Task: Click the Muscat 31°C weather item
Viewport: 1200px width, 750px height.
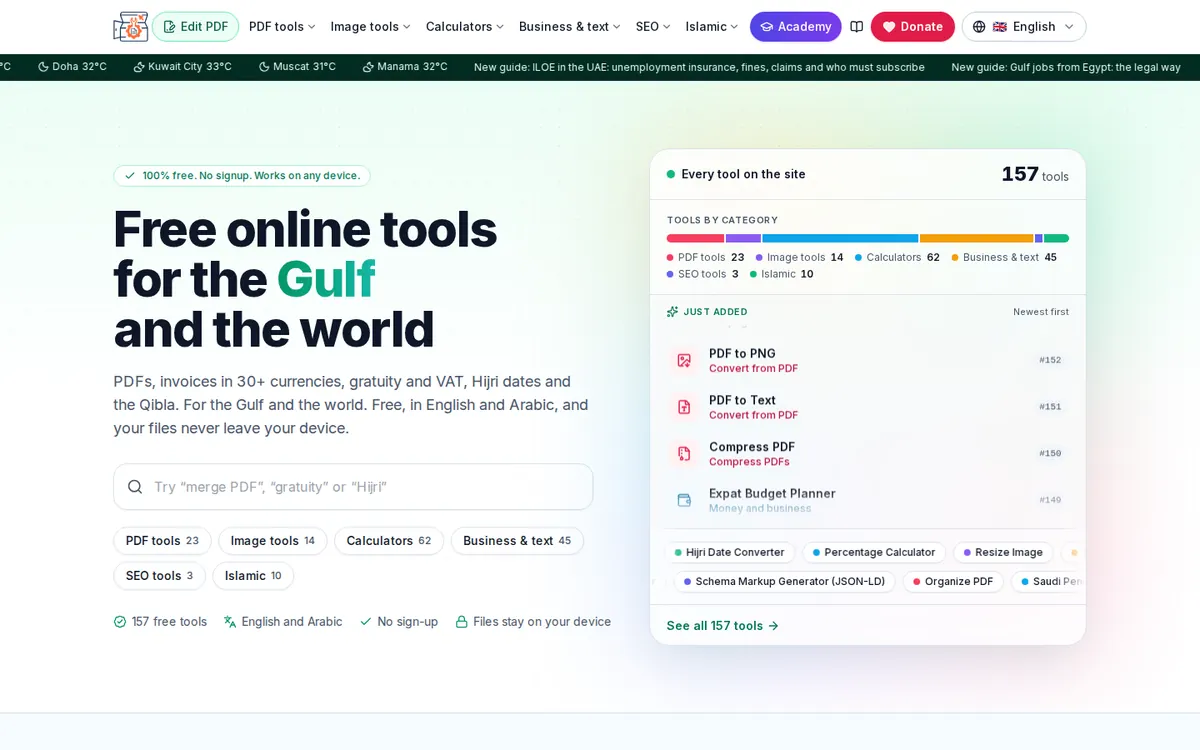Action: coord(297,67)
